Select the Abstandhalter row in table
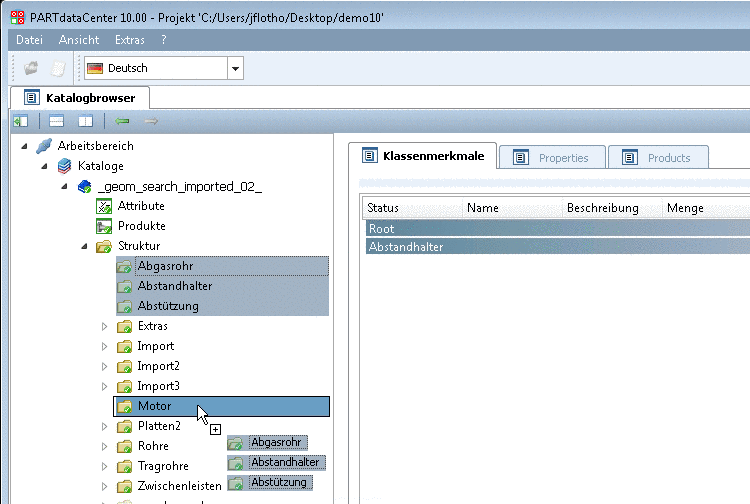Viewport: 750px width, 504px height. 558,247
